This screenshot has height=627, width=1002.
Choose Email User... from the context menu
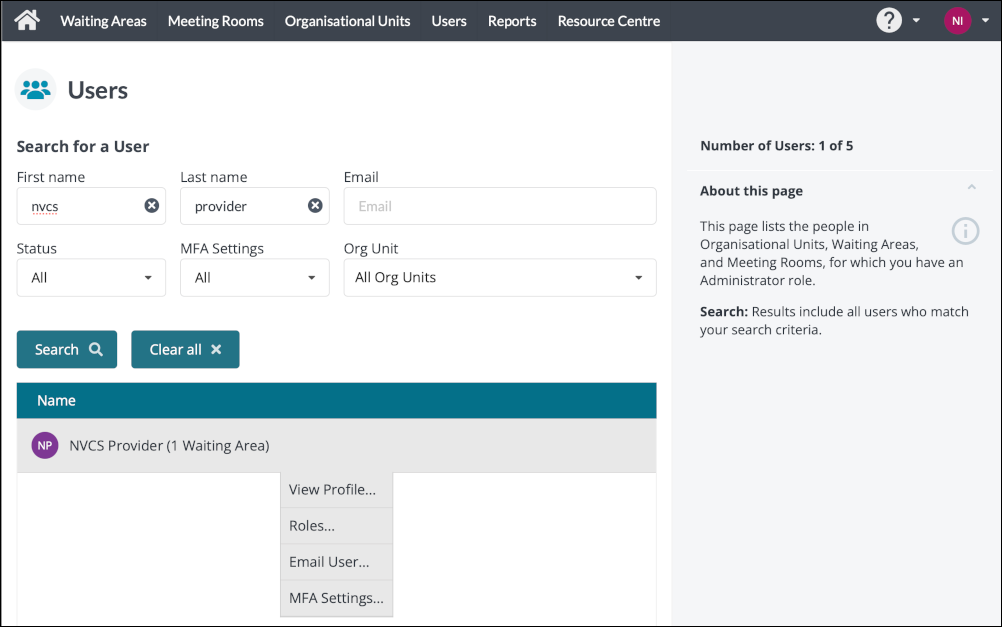[x=336, y=562]
